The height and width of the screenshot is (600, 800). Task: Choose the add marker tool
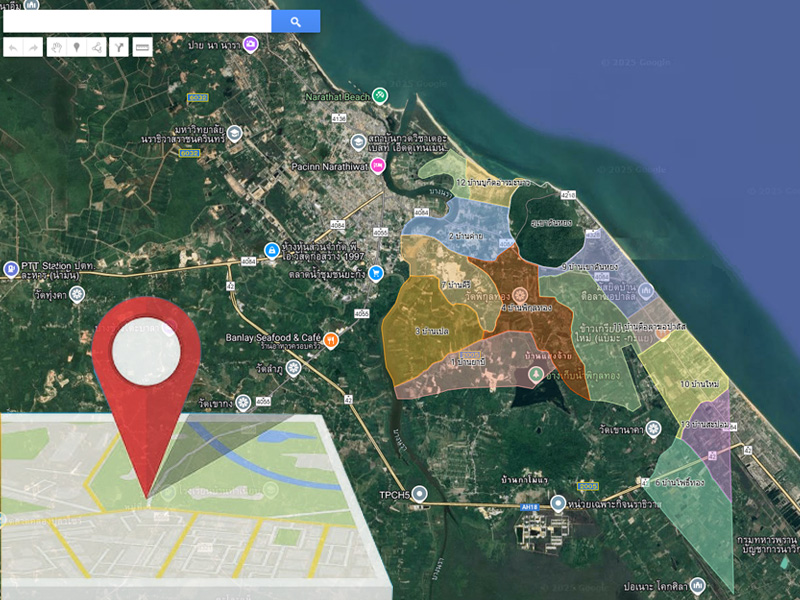76,47
